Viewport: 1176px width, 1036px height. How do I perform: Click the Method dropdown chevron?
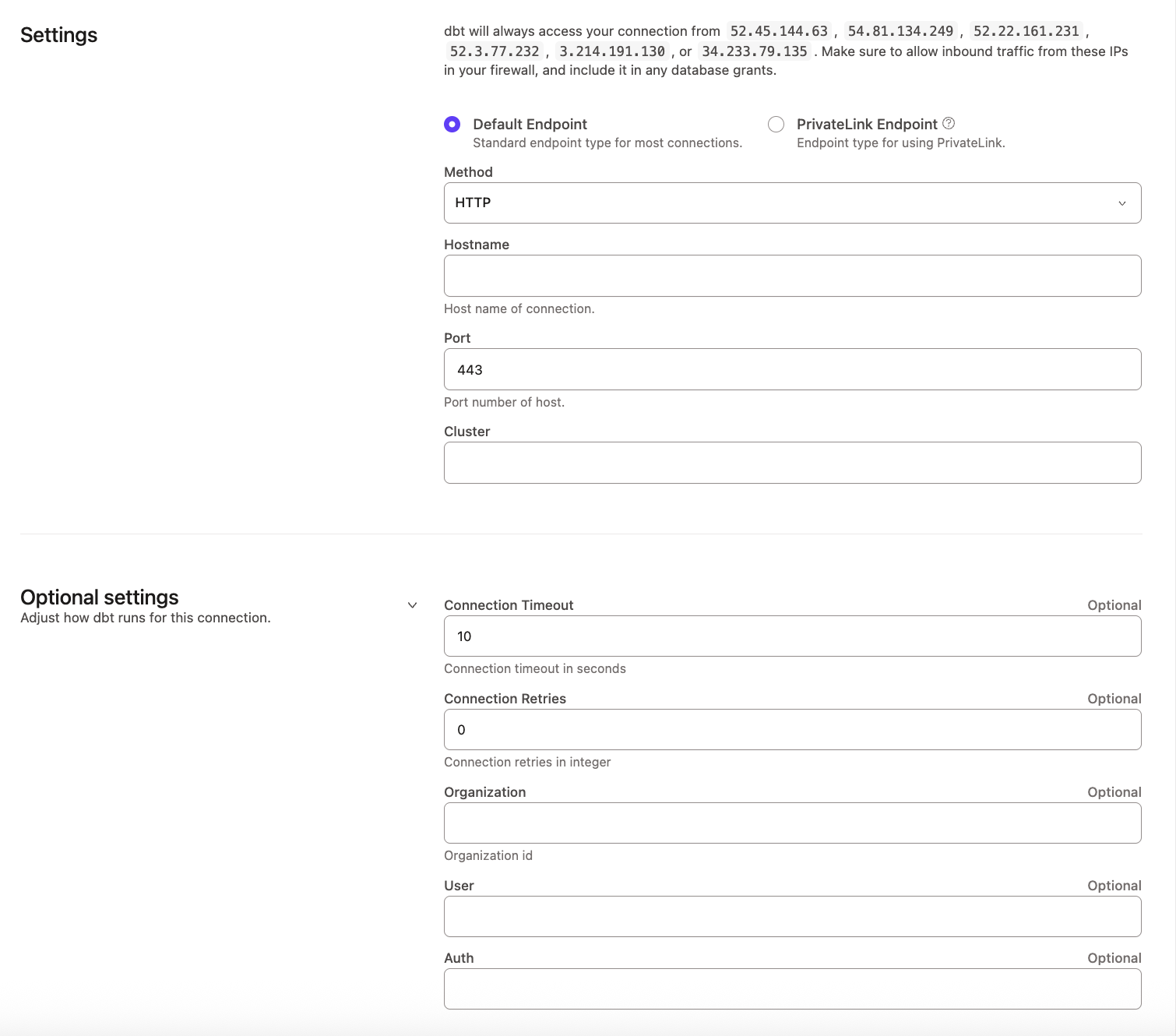pos(1122,203)
